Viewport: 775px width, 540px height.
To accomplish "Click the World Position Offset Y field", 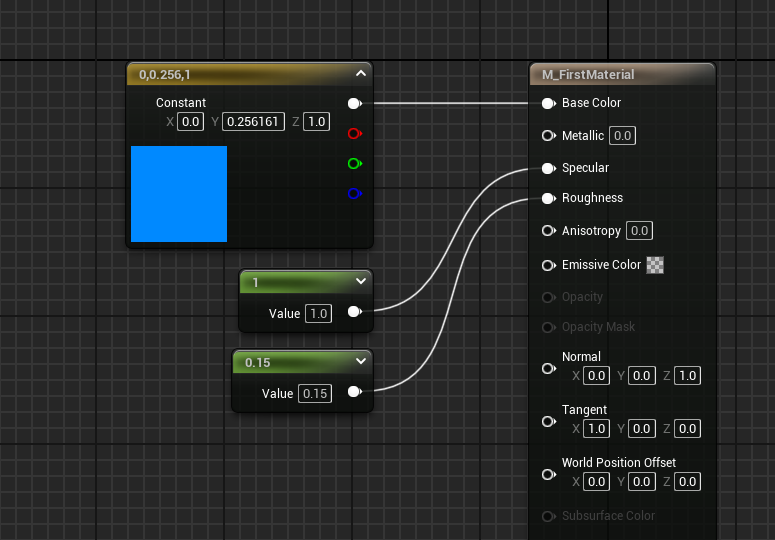I will click(642, 481).
